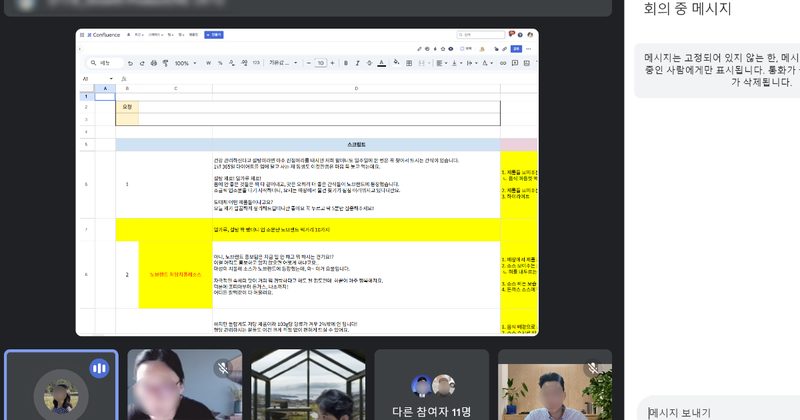The height and width of the screenshot is (420, 800).
Task: Click the Confluence logo in the shared screen
Action: pos(104,35)
